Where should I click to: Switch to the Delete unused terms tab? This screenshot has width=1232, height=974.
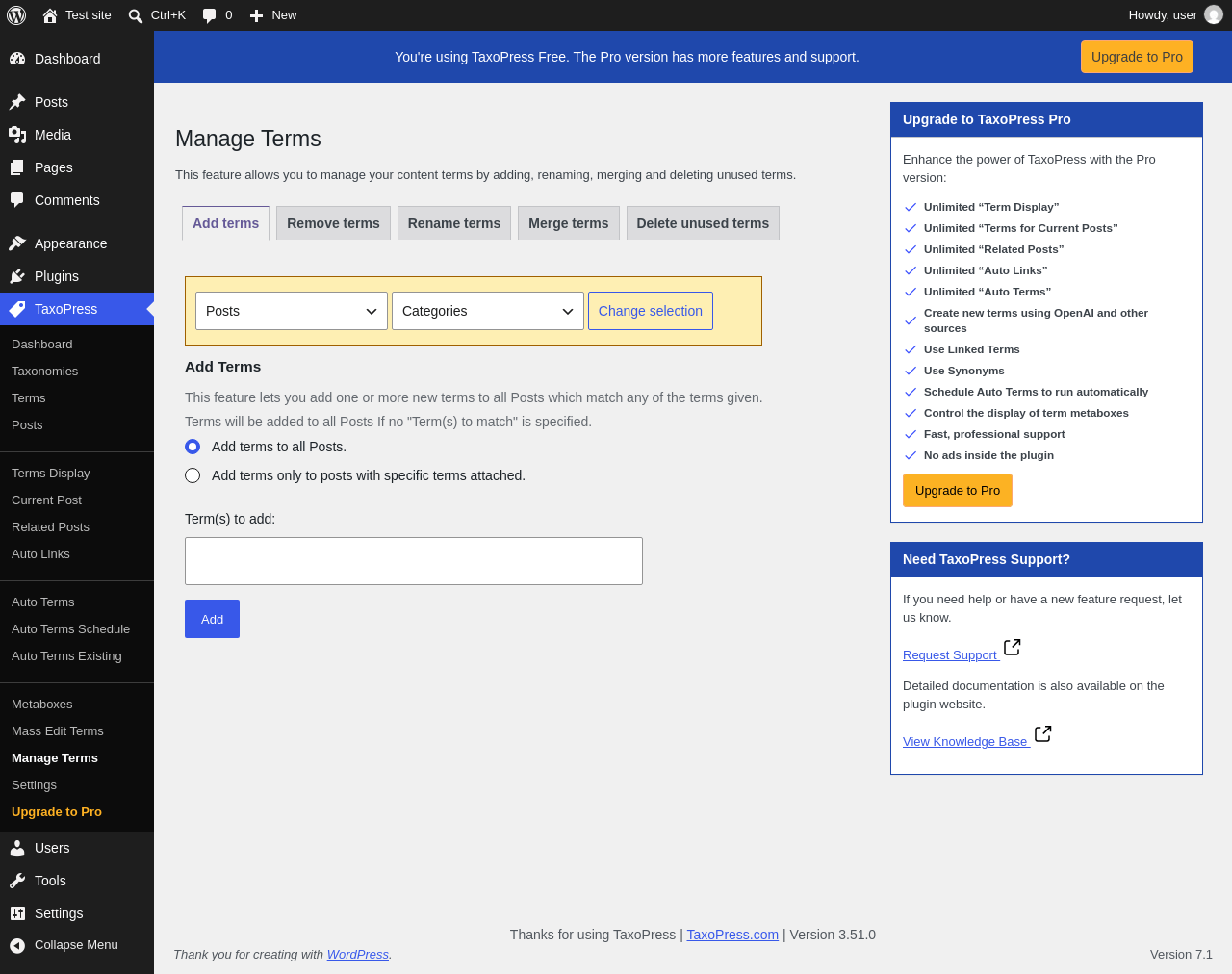[x=703, y=223]
